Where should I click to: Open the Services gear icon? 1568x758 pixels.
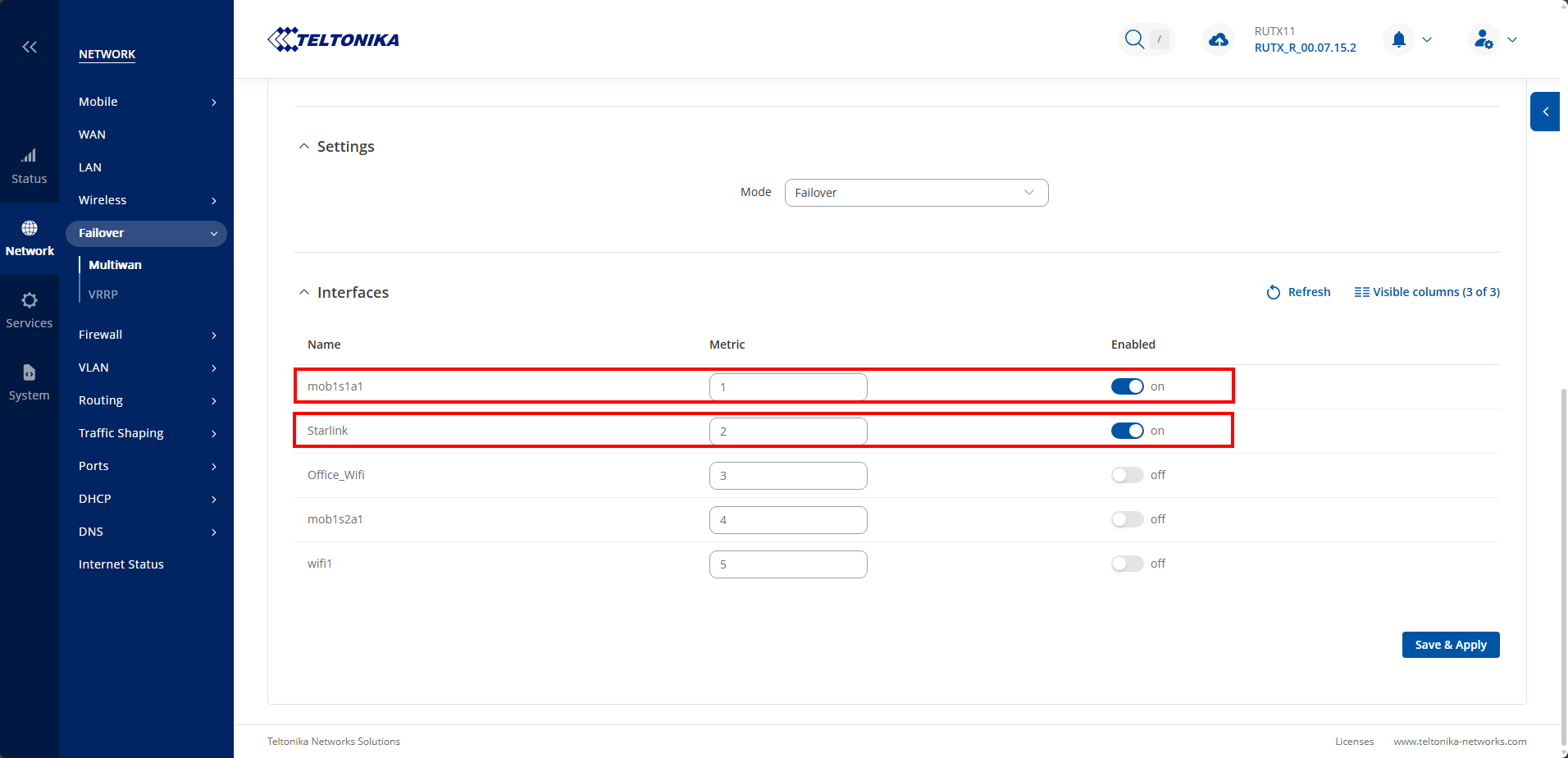pos(29,300)
